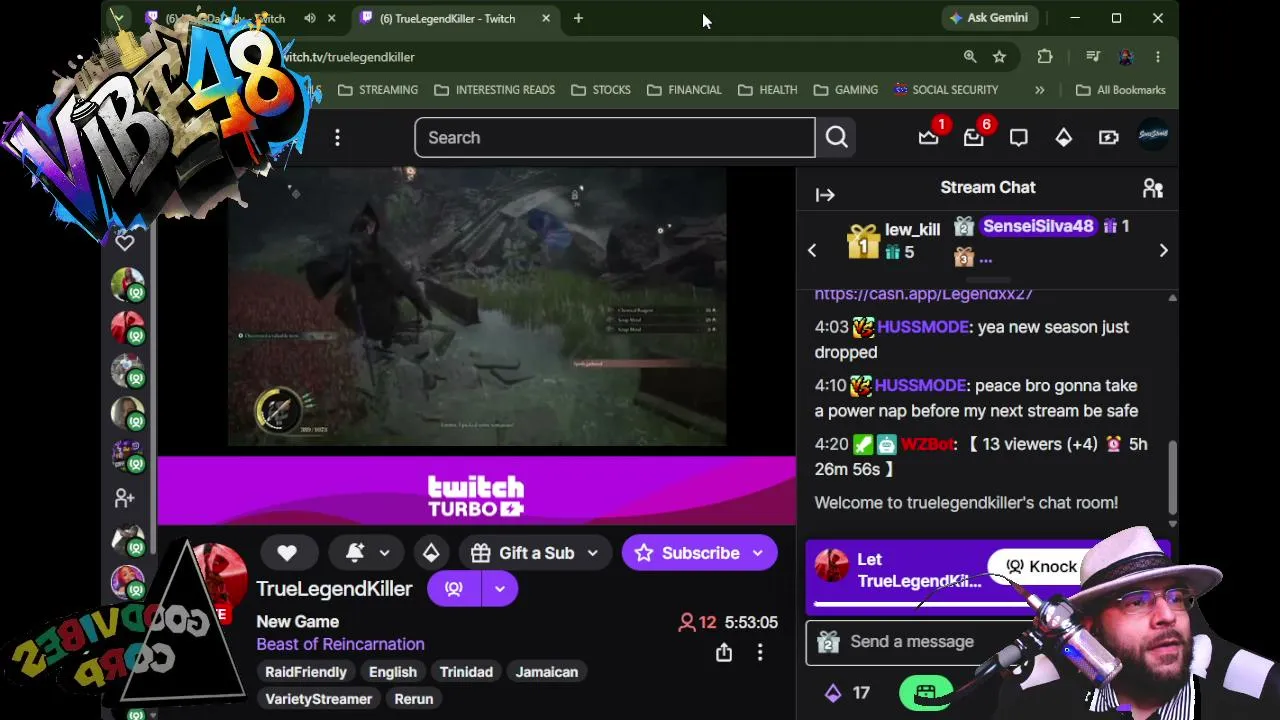Select the RaidFriendly tag
This screenshot has width=1280, height=720.
tap(305, 672)
